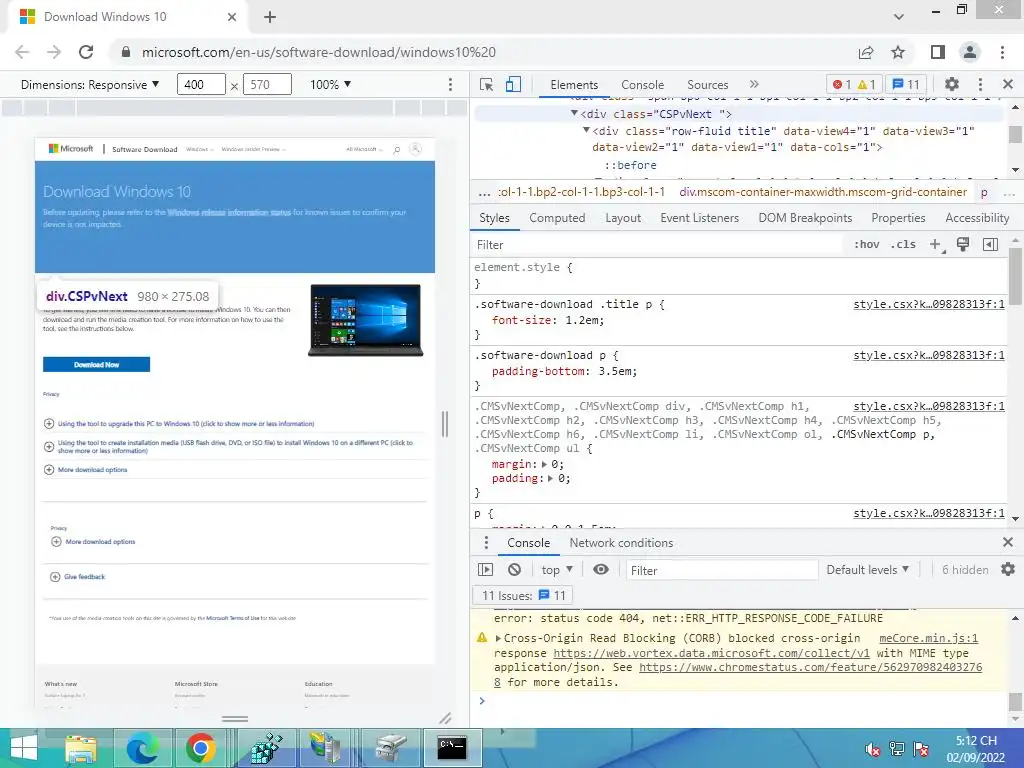The height and width of the screenshot is (768, 1024).
Task: Click the 11 Issues button
Action: (522, 596)
